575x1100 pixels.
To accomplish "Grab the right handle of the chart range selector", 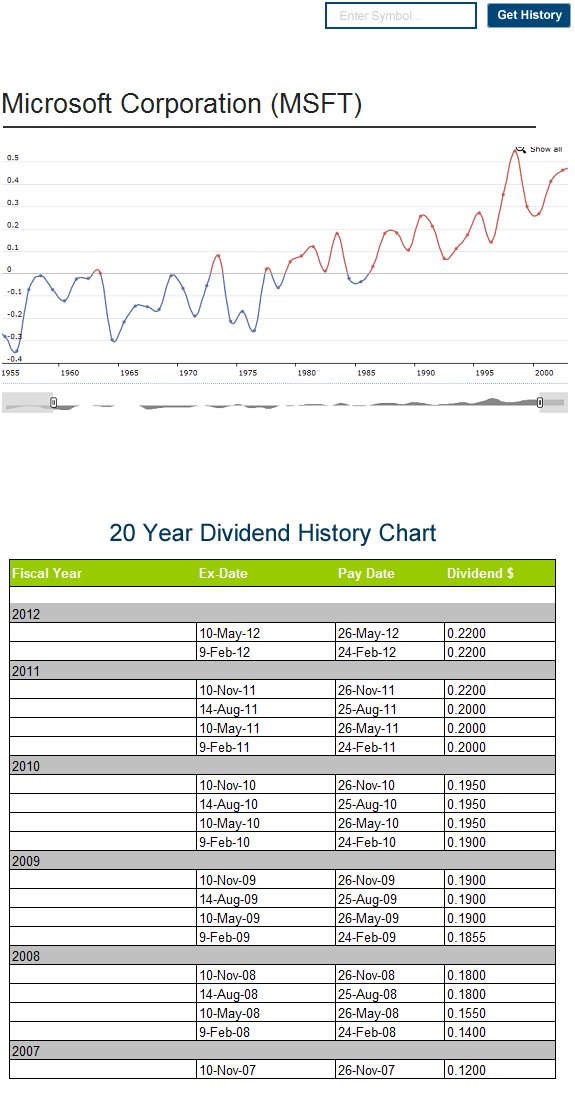I will pyautogui.click(x=540, y=403).
